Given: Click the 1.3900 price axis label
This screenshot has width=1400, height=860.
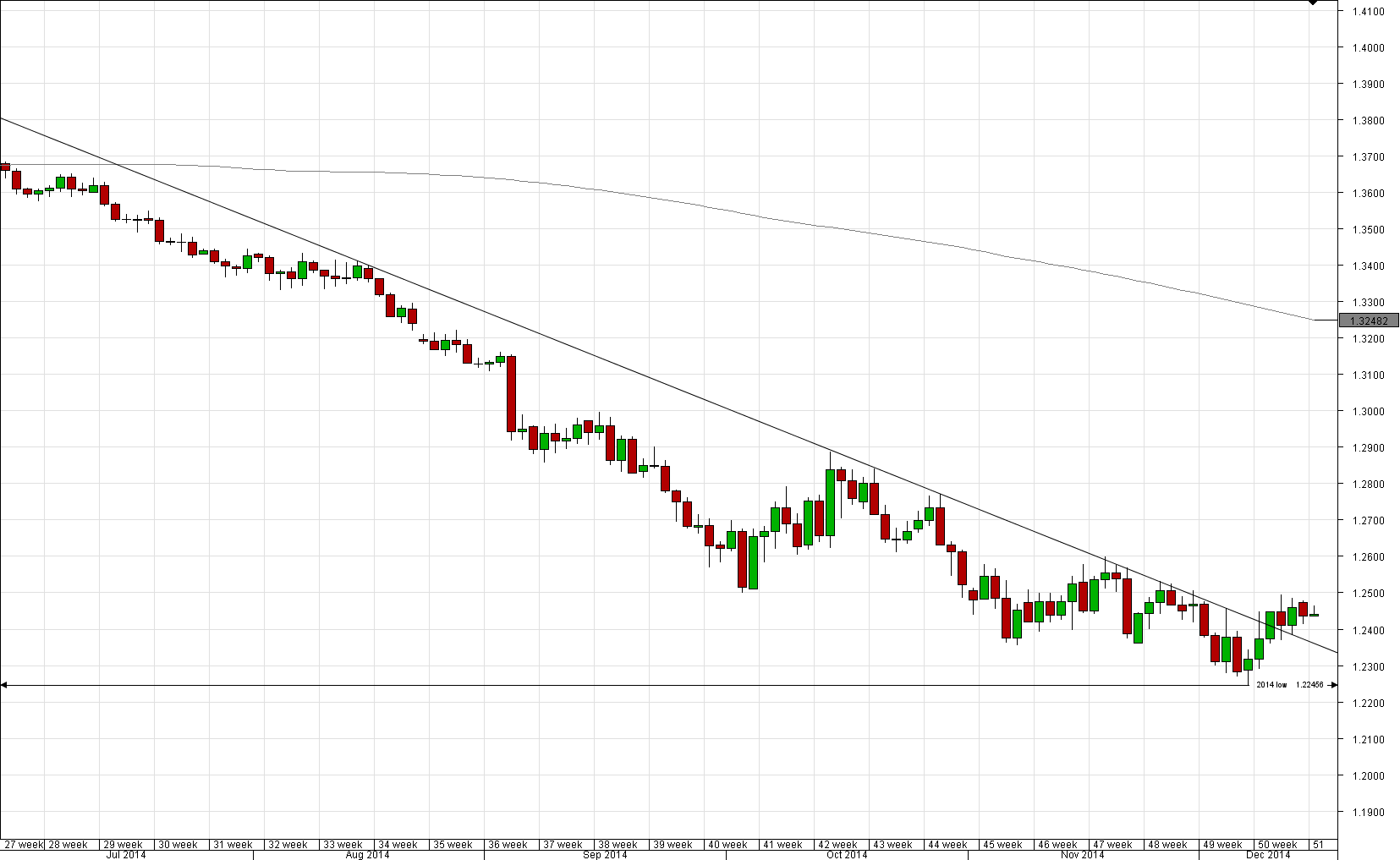Looking at the screenshot, I should click(x=1368, y=84).
